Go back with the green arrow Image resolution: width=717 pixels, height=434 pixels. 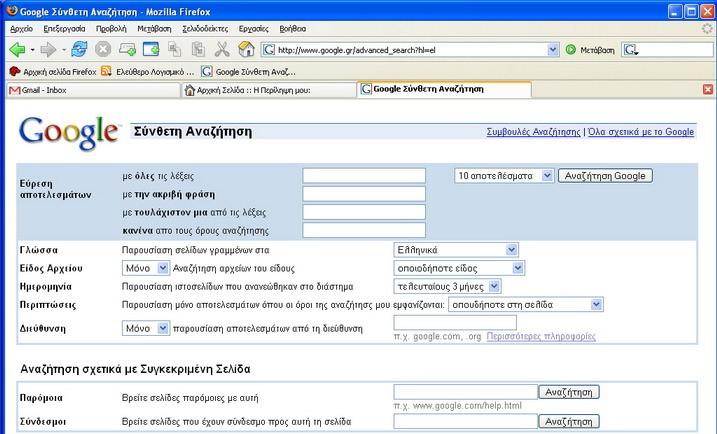point(17,49)
